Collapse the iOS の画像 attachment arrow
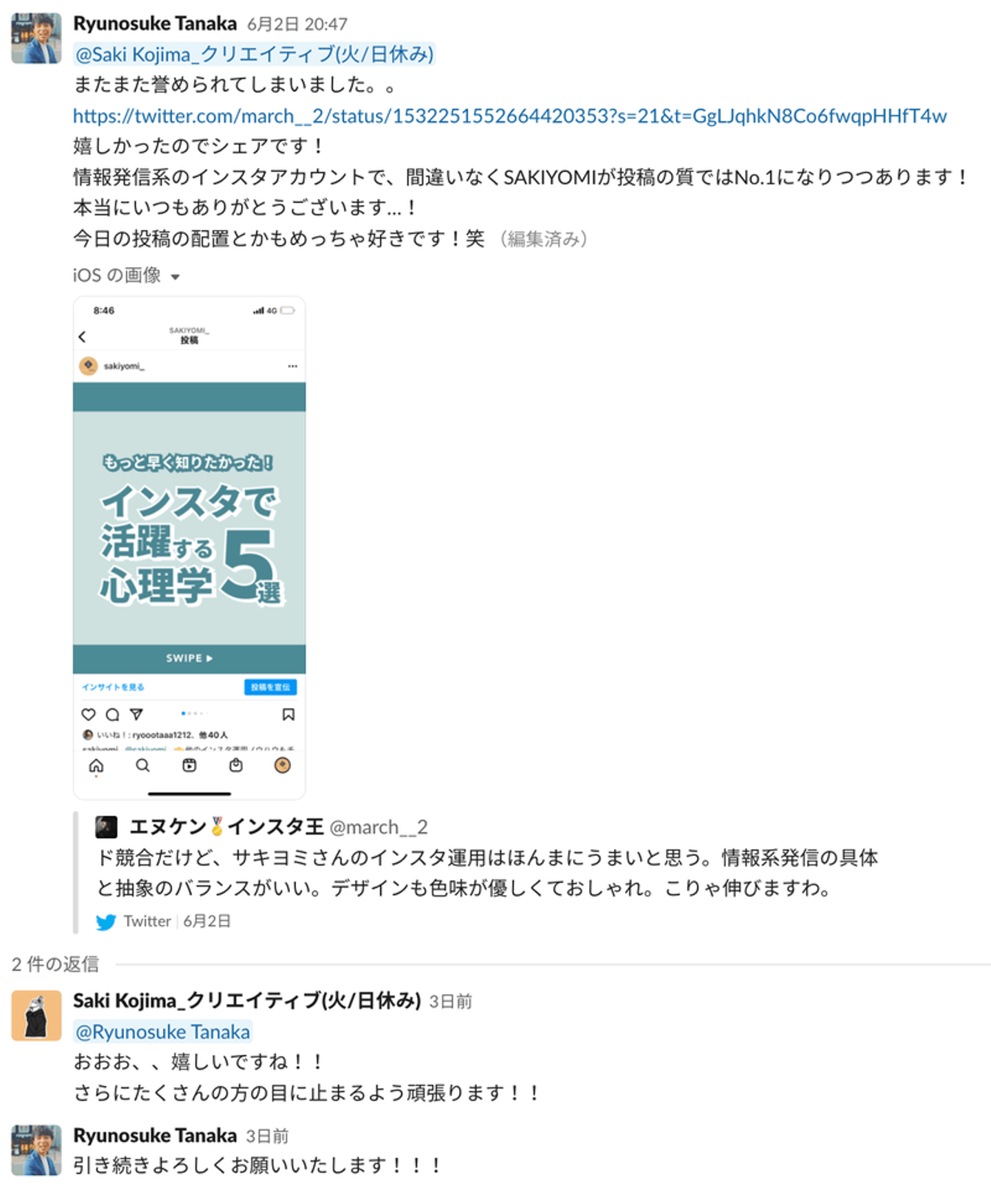The height and width of the screenshot is (1204, 991). coord(175,277)
